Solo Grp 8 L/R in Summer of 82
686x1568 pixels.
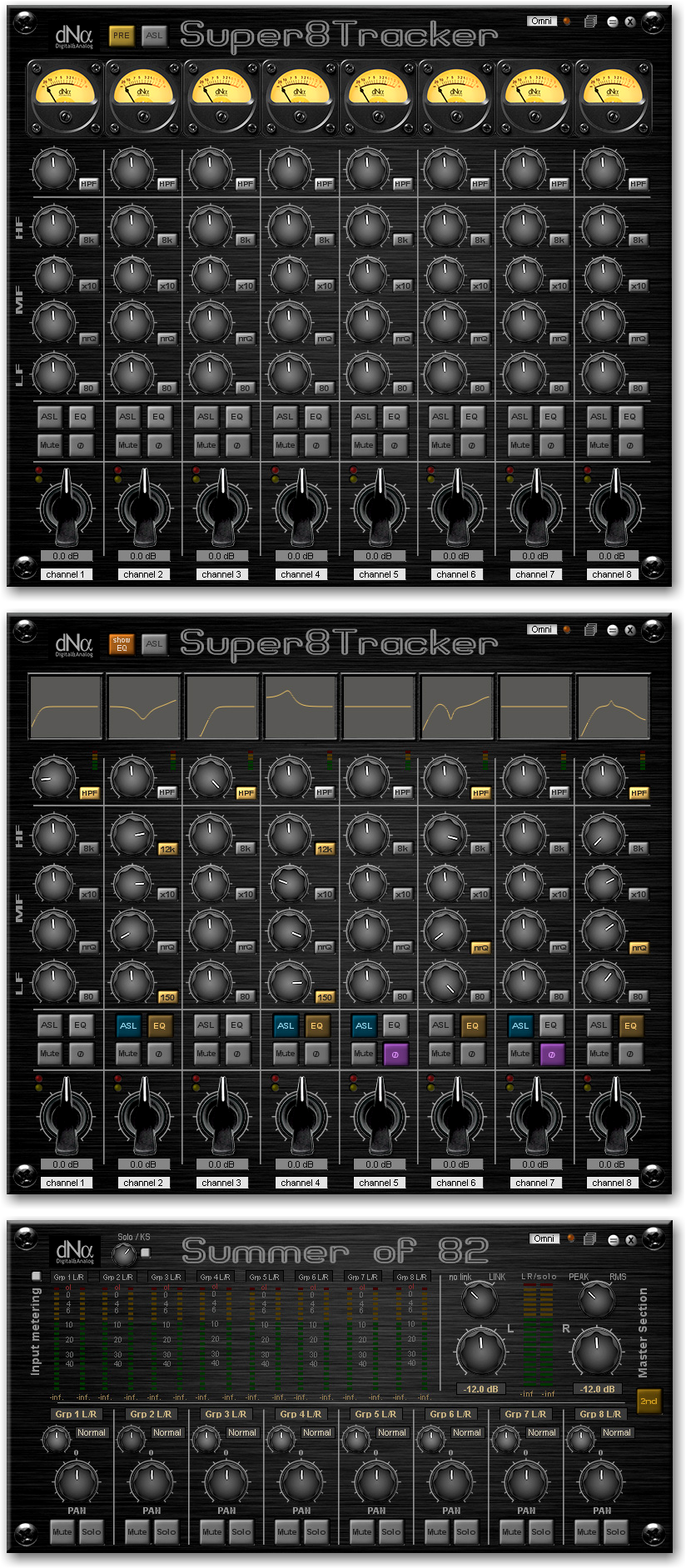pos(616,1531)
